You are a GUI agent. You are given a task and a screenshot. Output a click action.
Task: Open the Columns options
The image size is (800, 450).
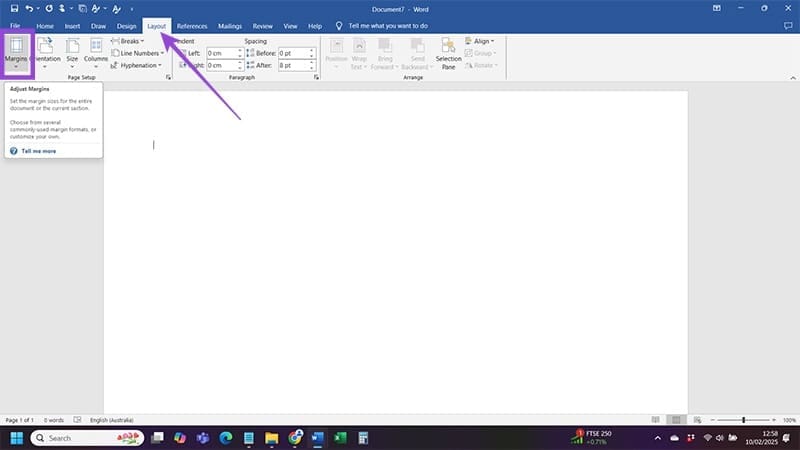tap(96, 51)
